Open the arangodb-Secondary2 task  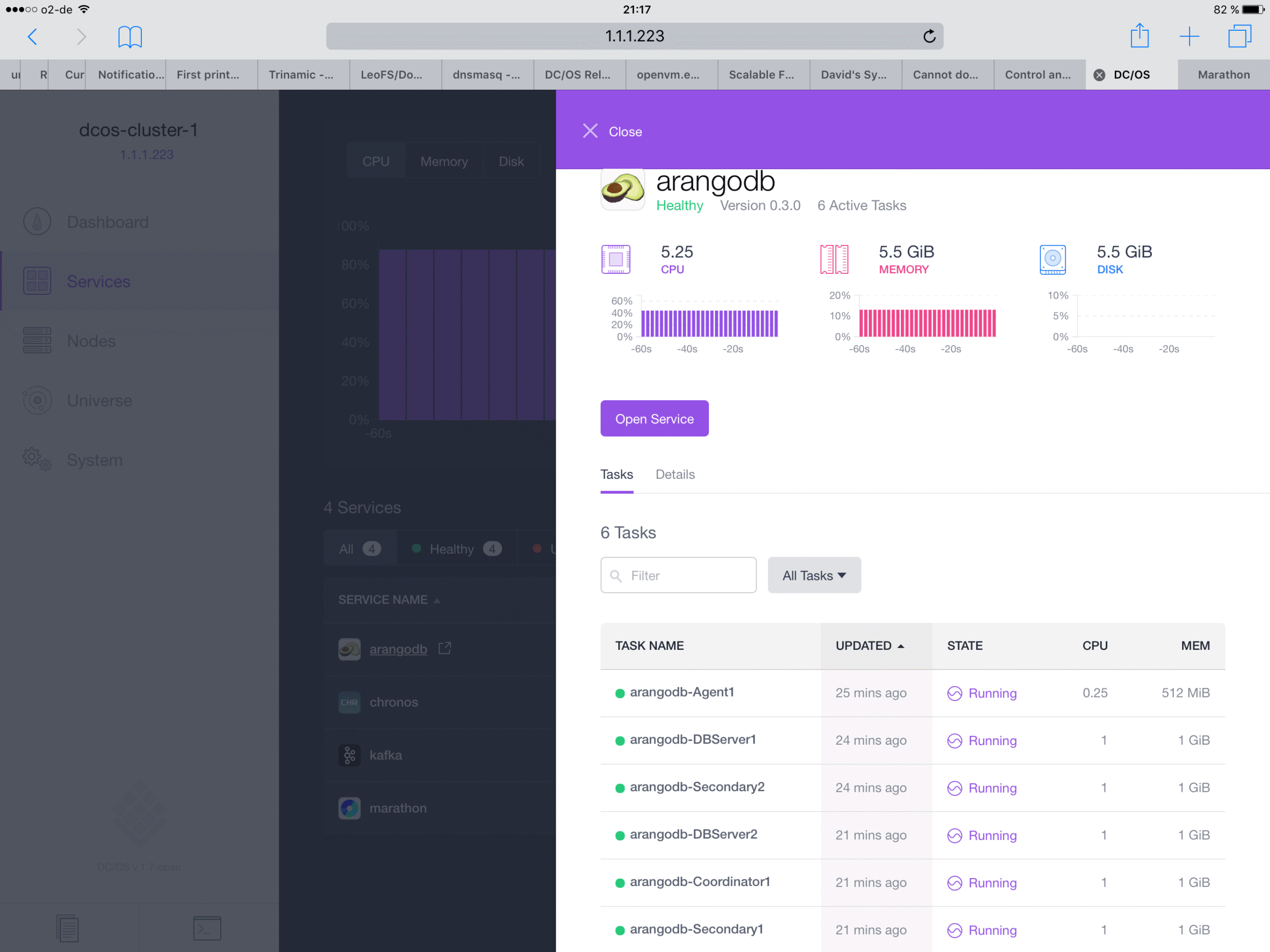pos(697,787)
